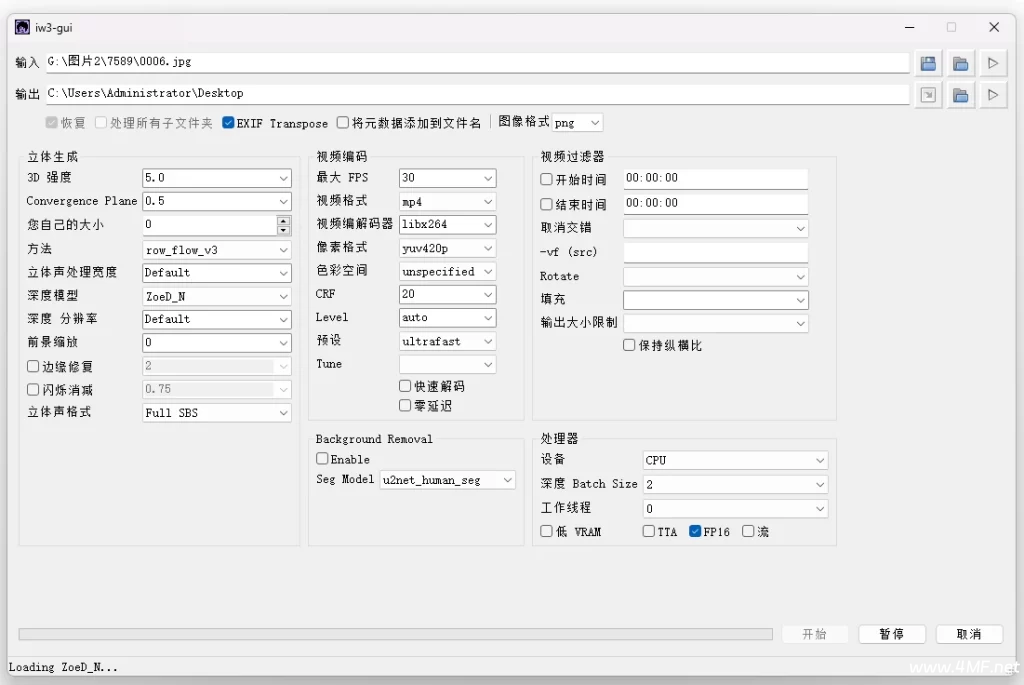1024x685 pixels.
Task: Expand the 视频编解码器 libx264 dropdown
Action: point(447,225)
